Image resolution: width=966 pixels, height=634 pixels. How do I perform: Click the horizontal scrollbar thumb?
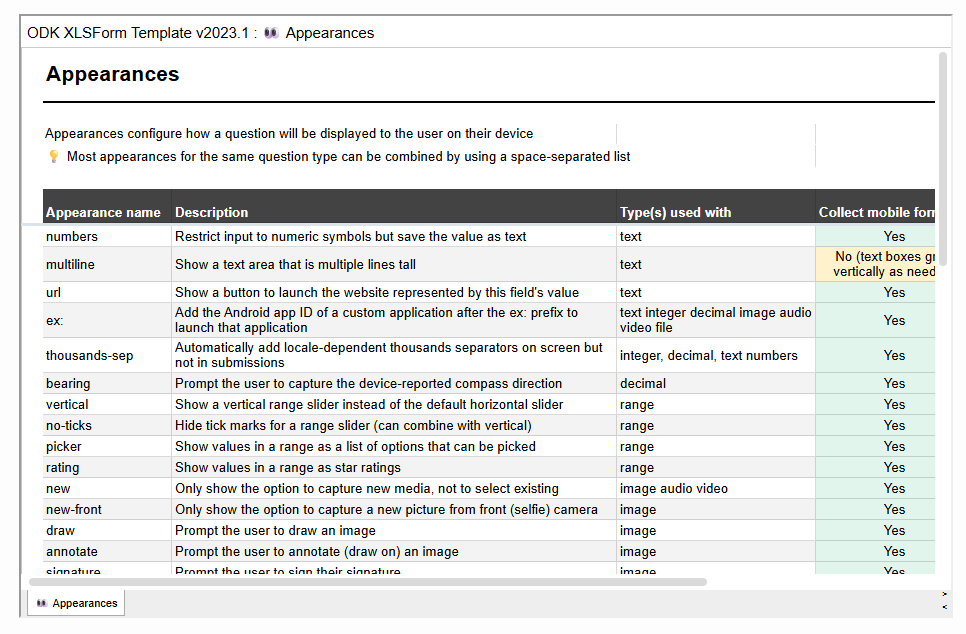(368, 581)
